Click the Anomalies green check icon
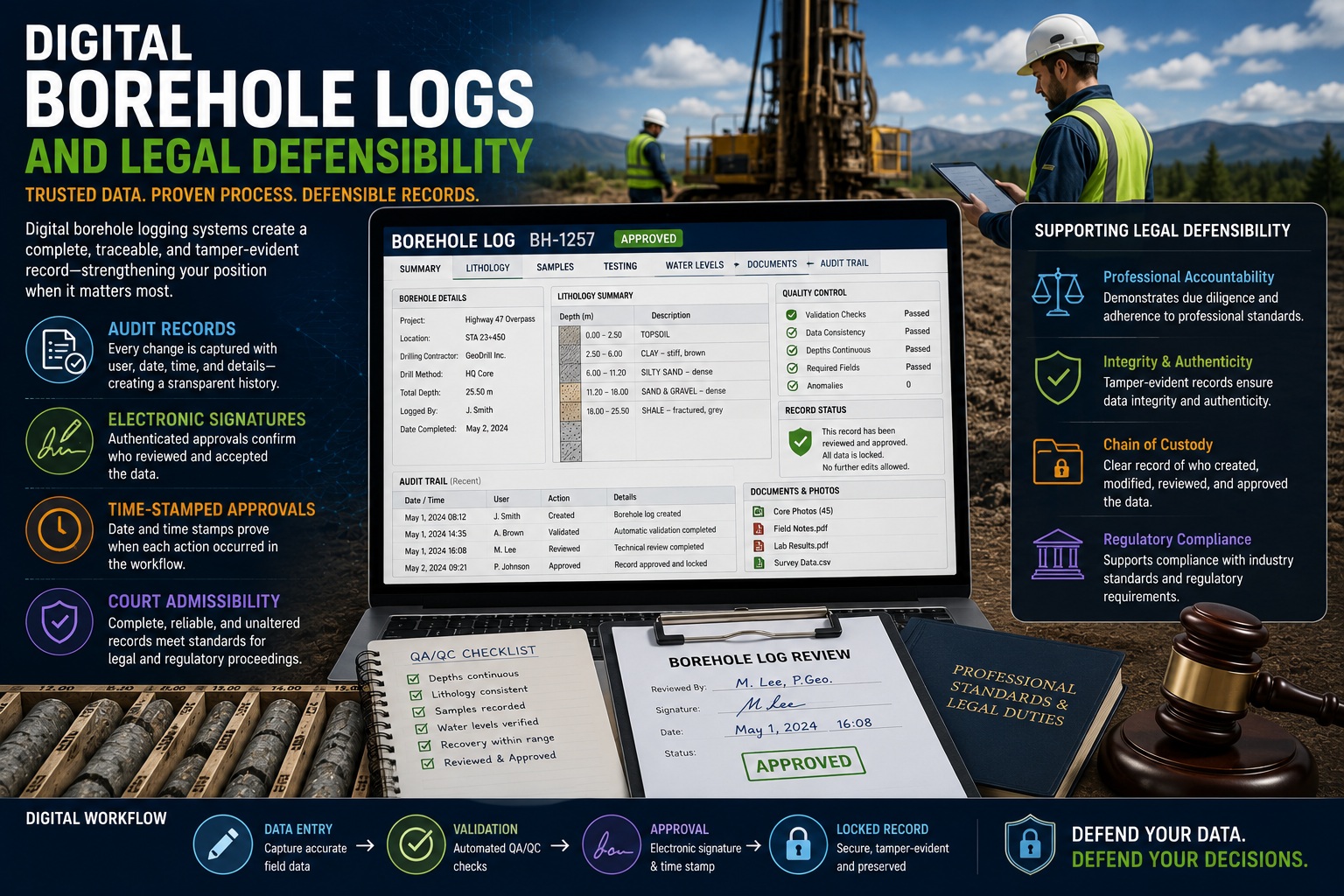This screenshot has height=896, width=1344. point(792,386)
